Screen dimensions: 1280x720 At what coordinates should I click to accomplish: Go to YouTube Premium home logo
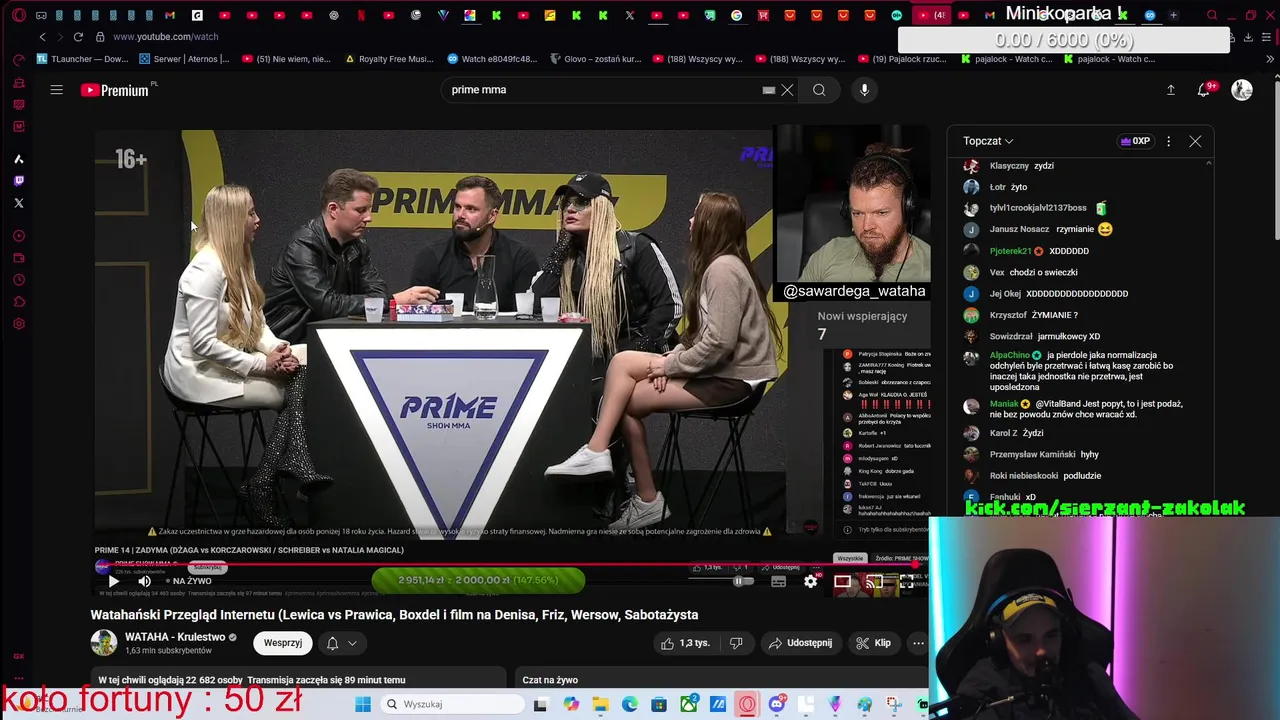[115, 90]
